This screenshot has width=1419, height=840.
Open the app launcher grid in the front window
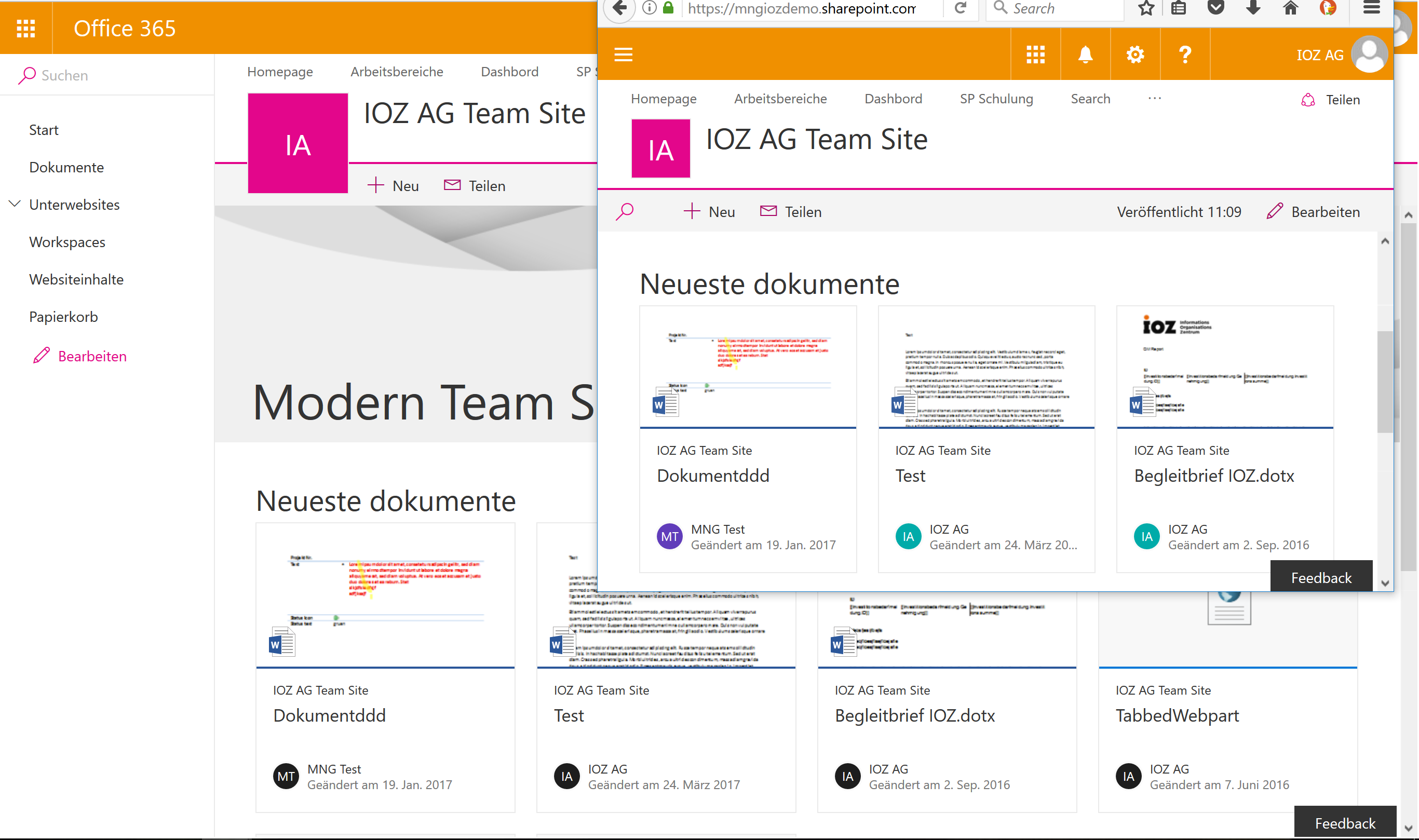(1035, 55)
